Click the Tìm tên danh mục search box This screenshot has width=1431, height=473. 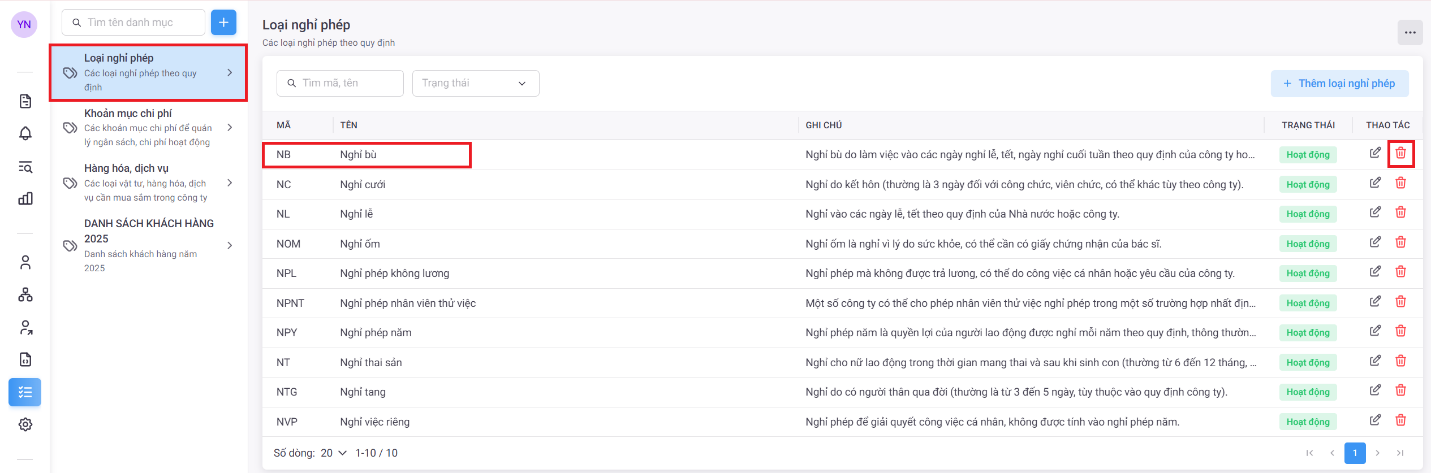coord(133,22)
